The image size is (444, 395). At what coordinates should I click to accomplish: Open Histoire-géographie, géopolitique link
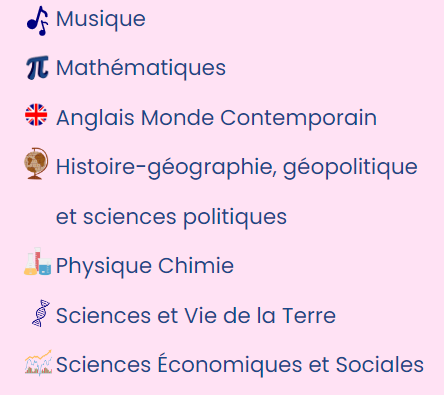click(x=237, y=168)
